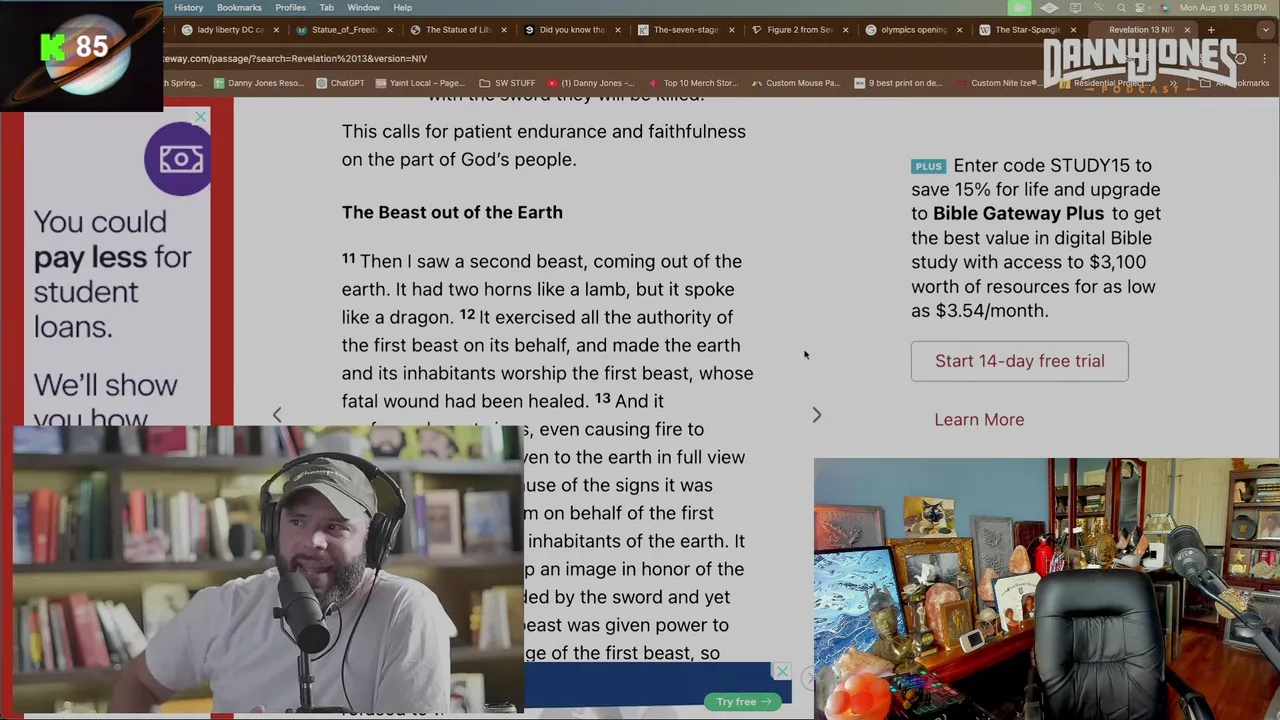Close the Figure 2 from Sev tab
This screenshot has height=720, width=1280.
pos(845,30)
